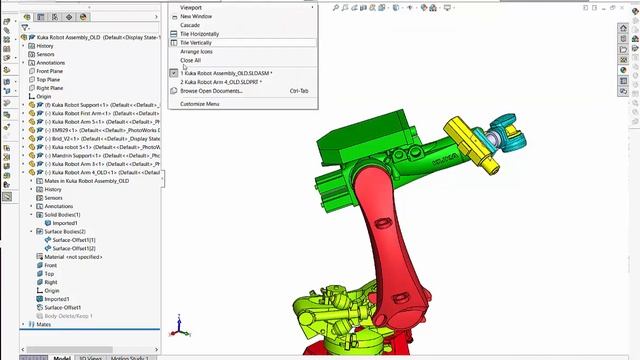
Task: Click the filter funnel icon in tree
Action: click(25, 28)
